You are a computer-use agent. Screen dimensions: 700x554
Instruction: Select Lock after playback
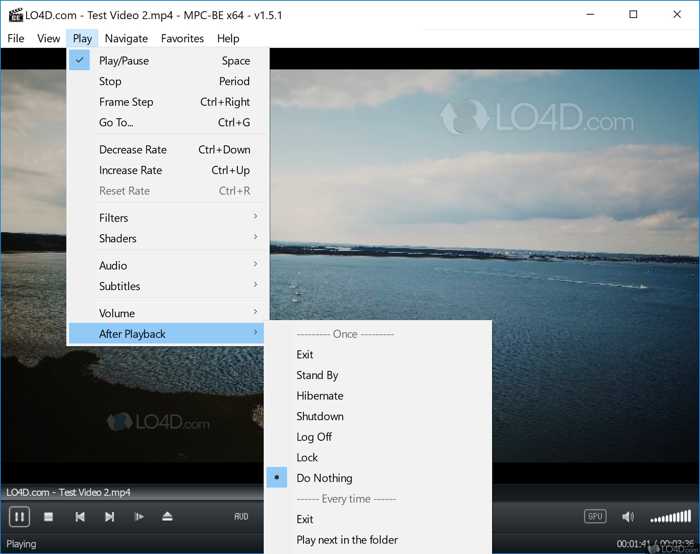point(378,457)
